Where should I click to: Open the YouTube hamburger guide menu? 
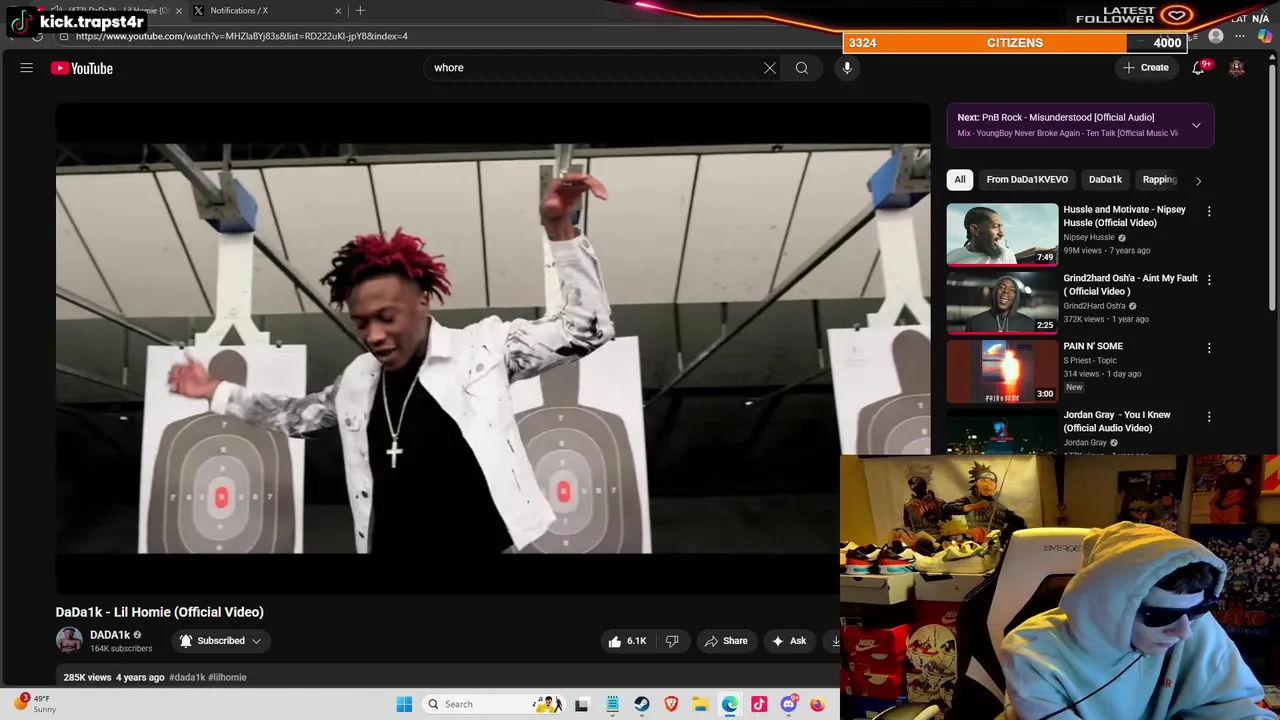[27, 68]
